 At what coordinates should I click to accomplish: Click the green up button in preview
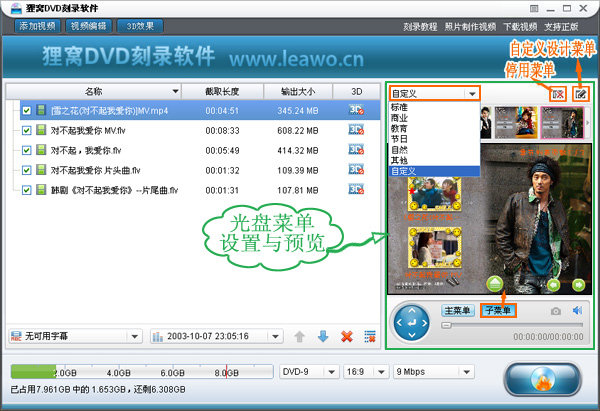495,284
